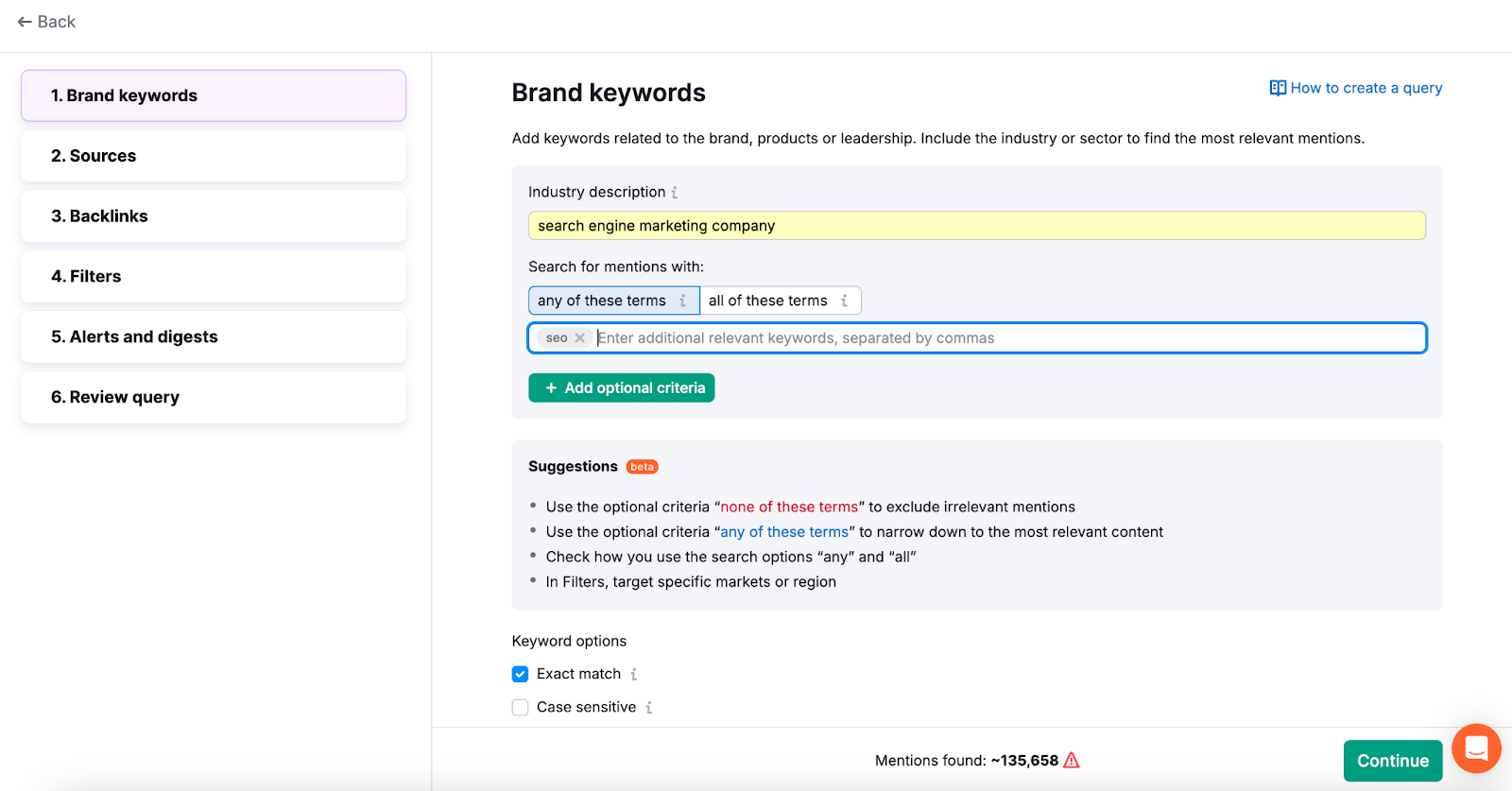
Task: Click the Back arrow
Action: tap(25, 22)
